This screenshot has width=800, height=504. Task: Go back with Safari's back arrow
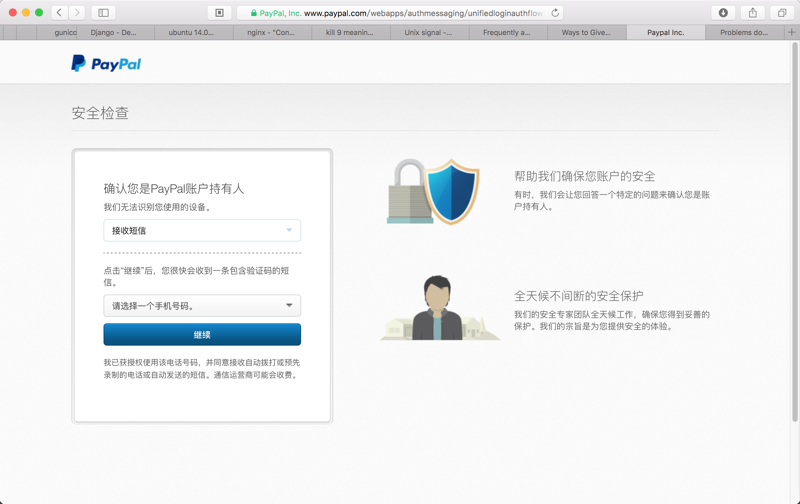(59, 13)
